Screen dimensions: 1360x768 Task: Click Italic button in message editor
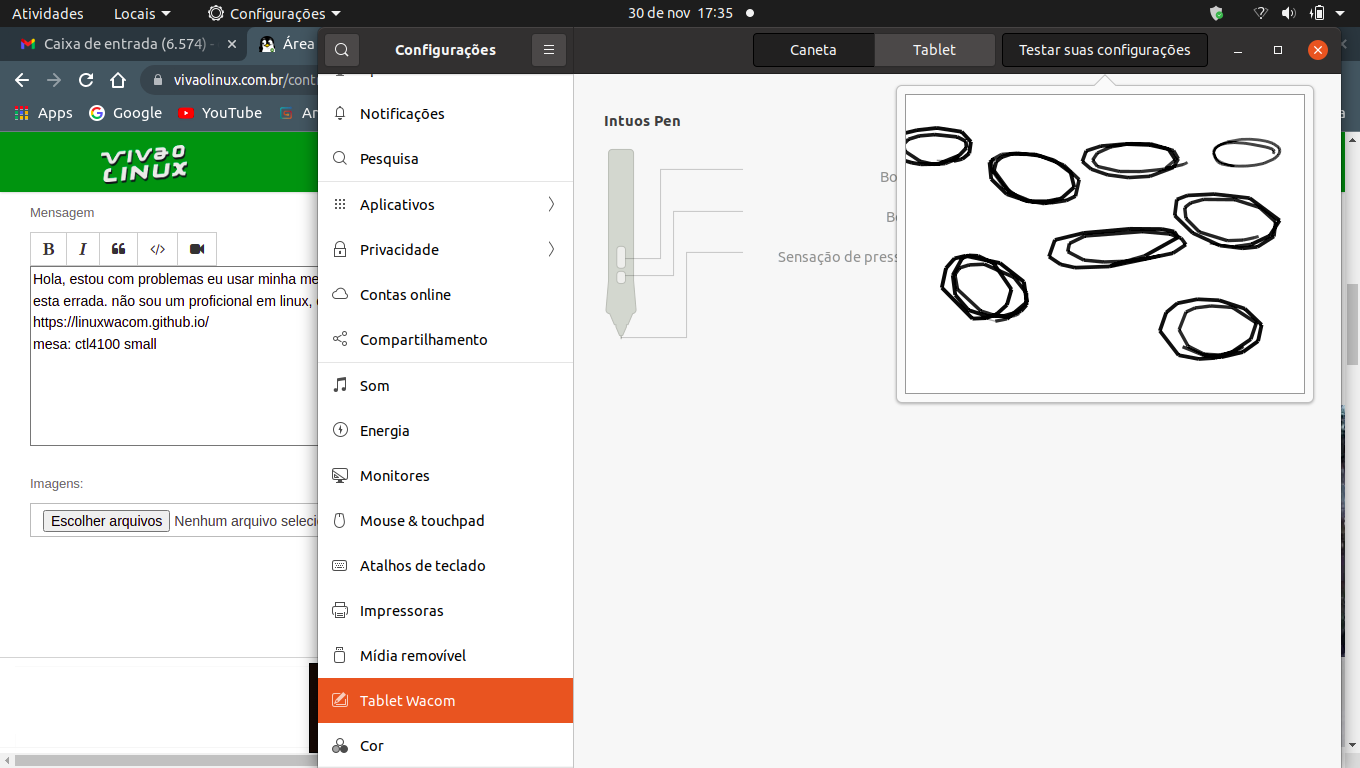(83, 249)
